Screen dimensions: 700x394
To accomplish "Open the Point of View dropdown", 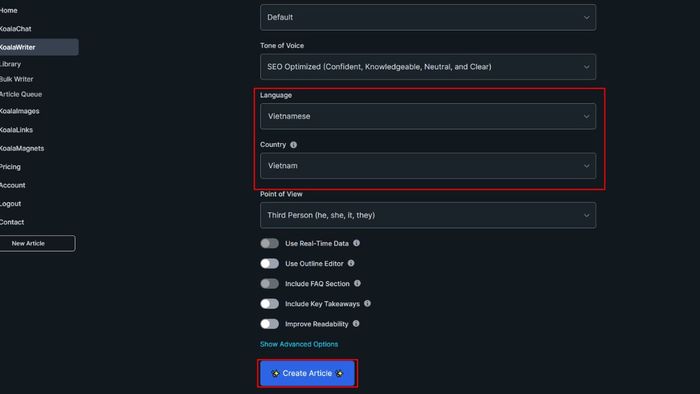I will (x=428, y=215).
